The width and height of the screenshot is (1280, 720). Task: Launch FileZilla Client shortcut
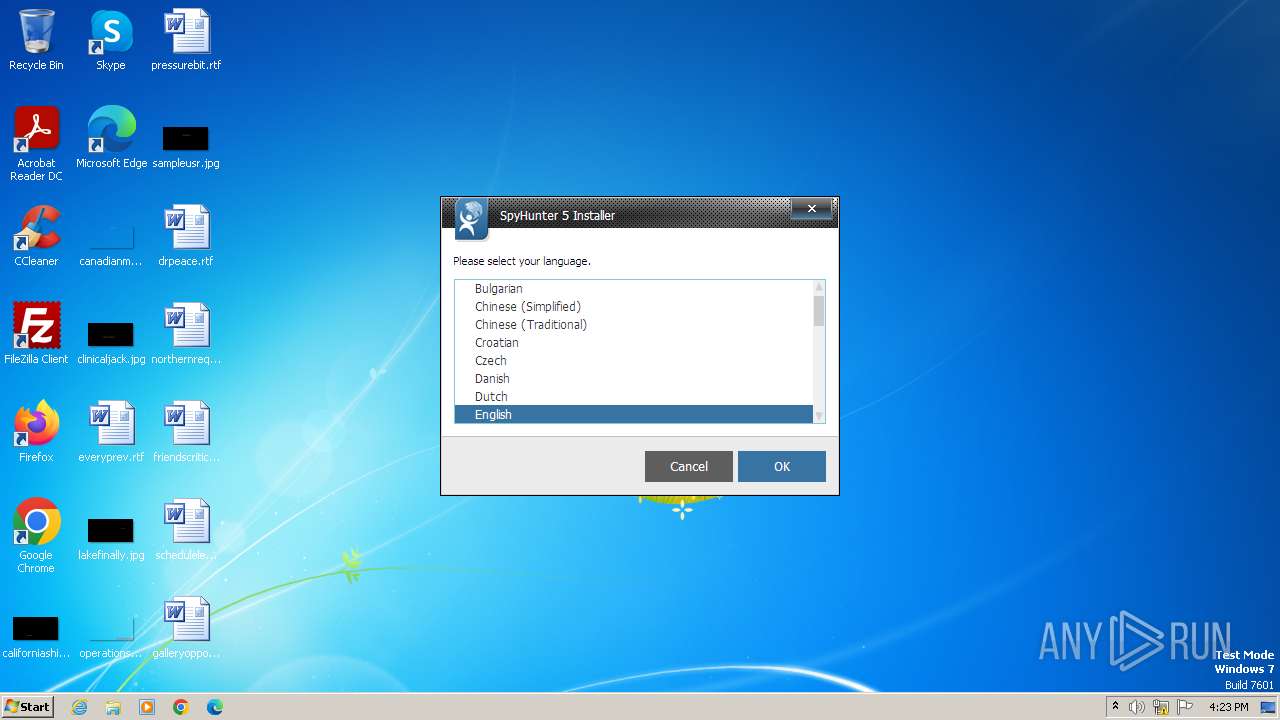[36, 334]
